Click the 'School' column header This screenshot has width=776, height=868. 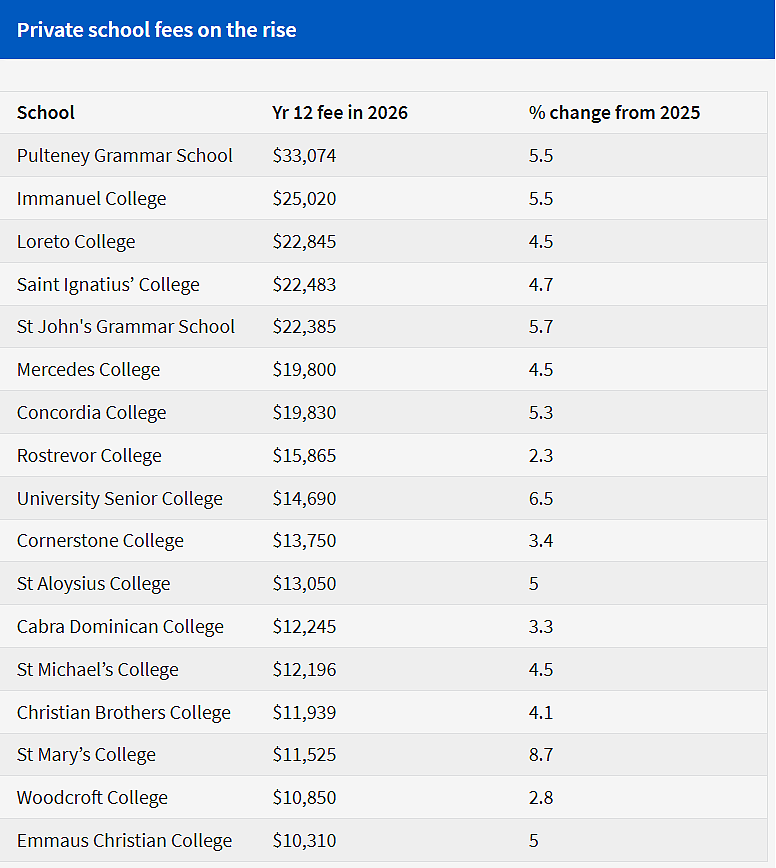[x=45, y=112]
